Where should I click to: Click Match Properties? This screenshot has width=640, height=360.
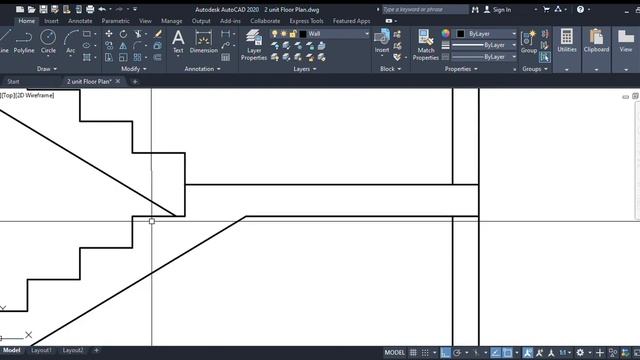click(x=426, y=45)
